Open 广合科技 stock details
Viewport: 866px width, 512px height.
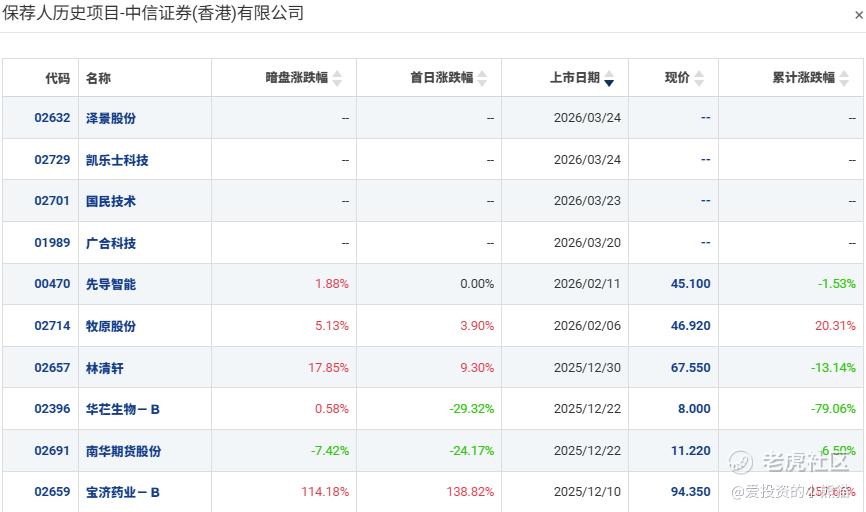[110, 243]
